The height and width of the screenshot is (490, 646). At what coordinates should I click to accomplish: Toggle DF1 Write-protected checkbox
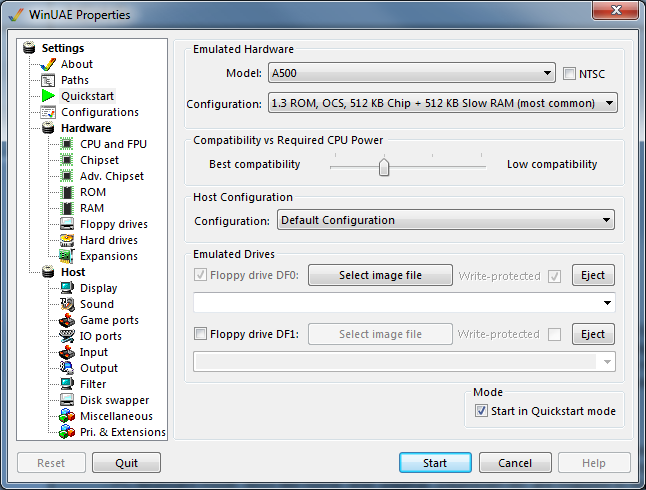pos(555,334)
